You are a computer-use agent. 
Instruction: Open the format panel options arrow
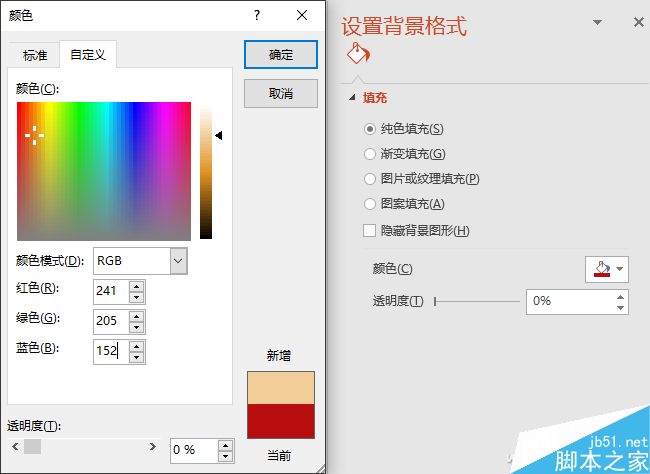click(x=598, y=22)
